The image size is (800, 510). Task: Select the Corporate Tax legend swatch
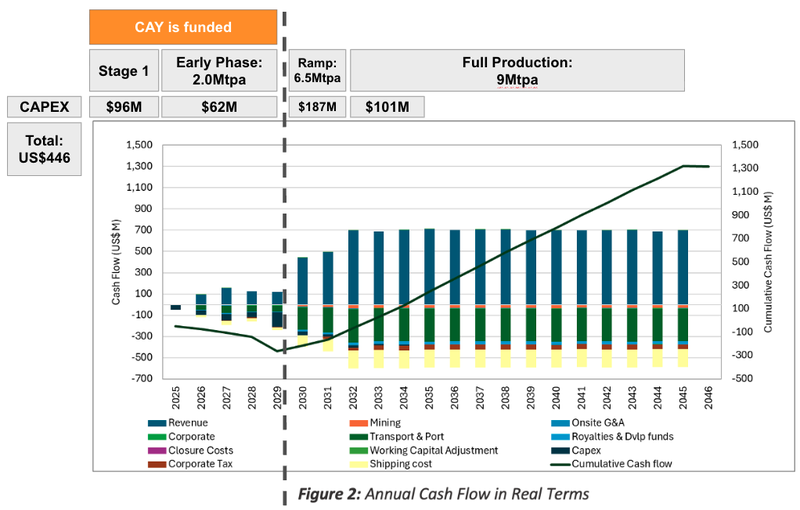point(156,464)
